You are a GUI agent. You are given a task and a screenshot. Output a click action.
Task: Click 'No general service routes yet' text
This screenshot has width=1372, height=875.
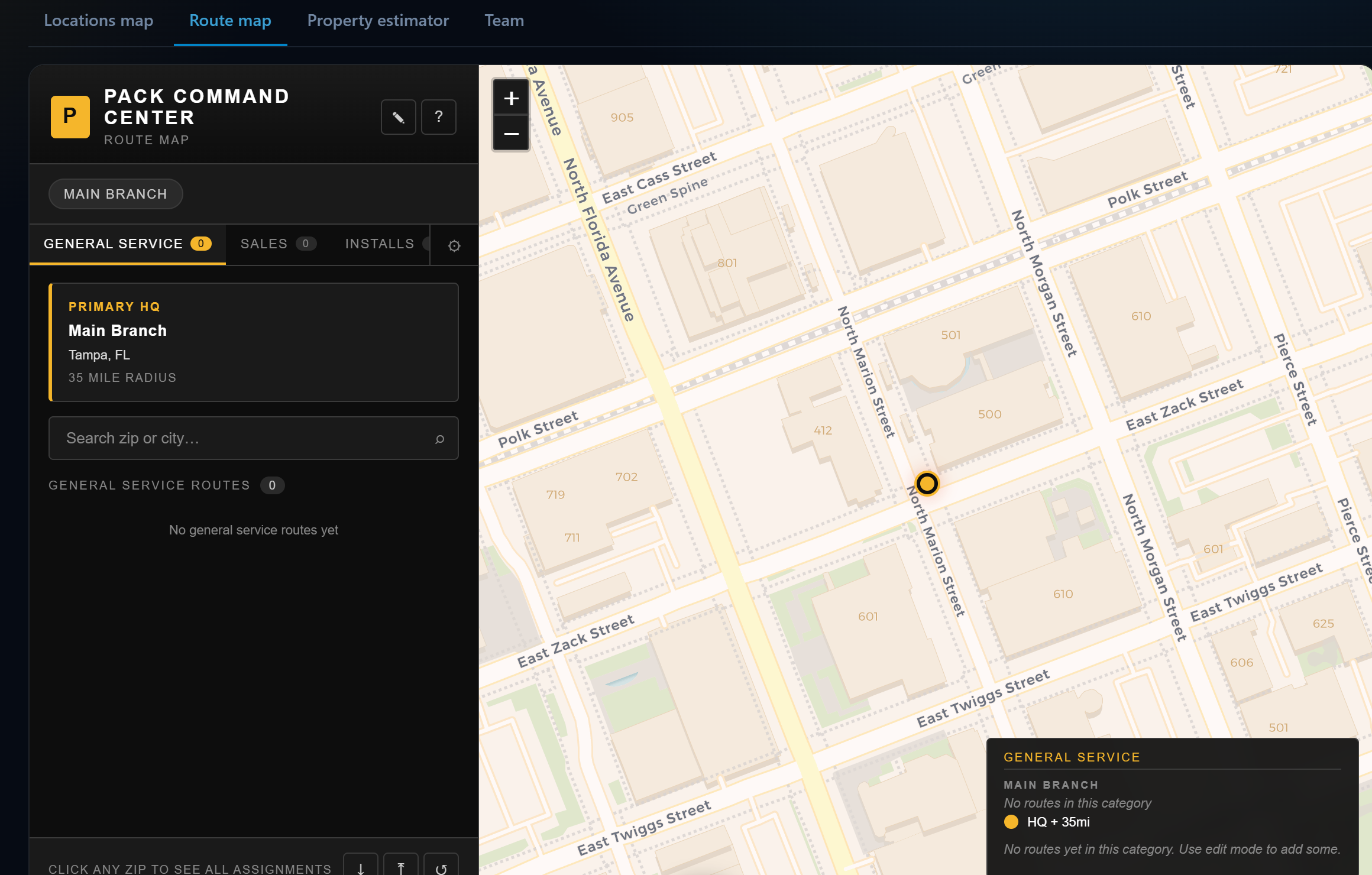(x=254, y=530)
